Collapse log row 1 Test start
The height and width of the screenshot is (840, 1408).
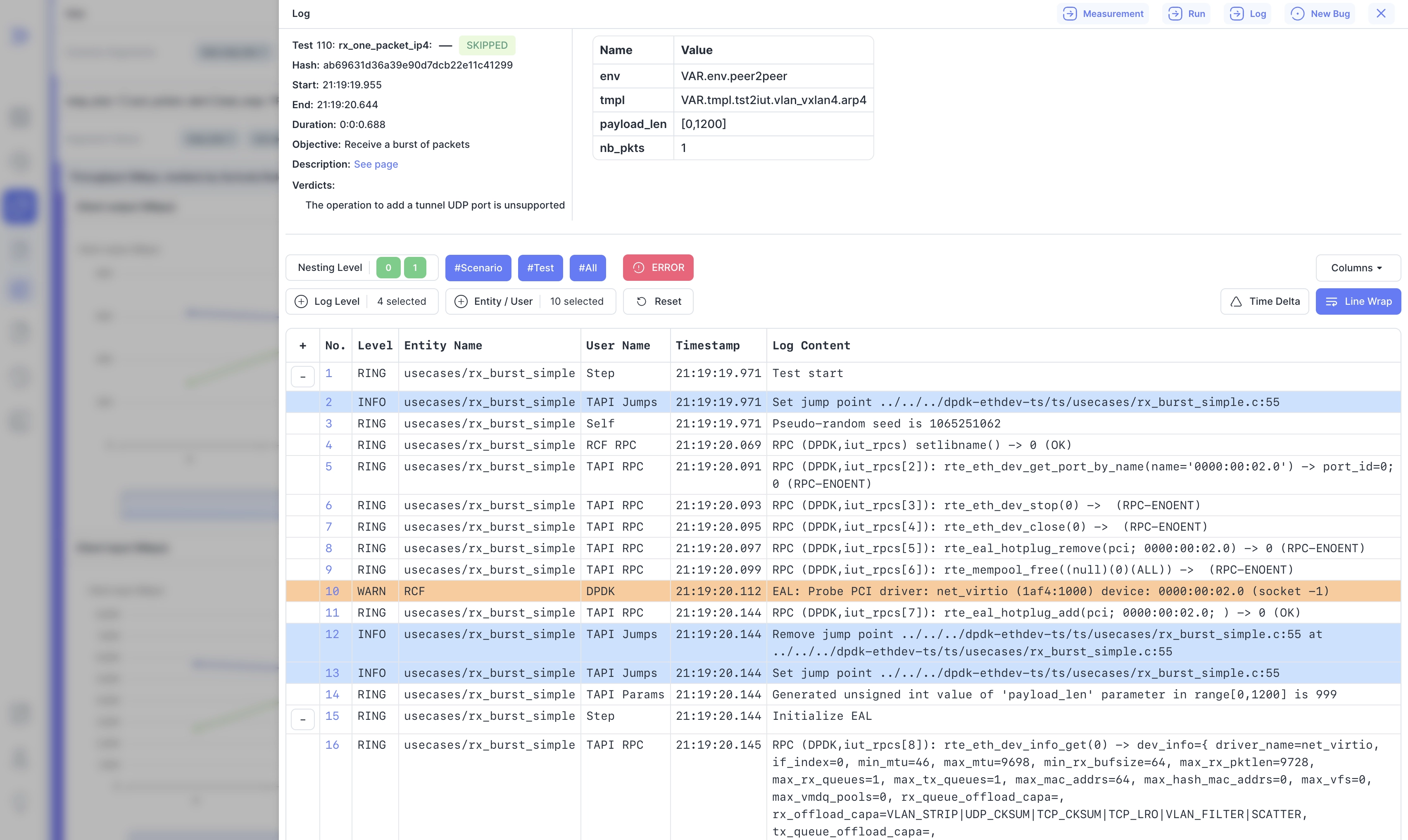tap(303, 376)
